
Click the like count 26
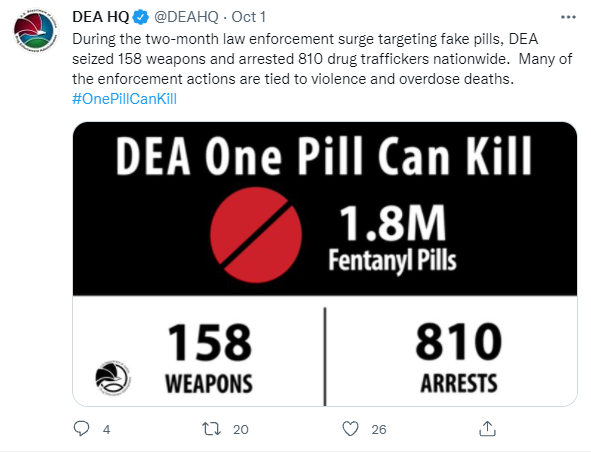point(379,429)
